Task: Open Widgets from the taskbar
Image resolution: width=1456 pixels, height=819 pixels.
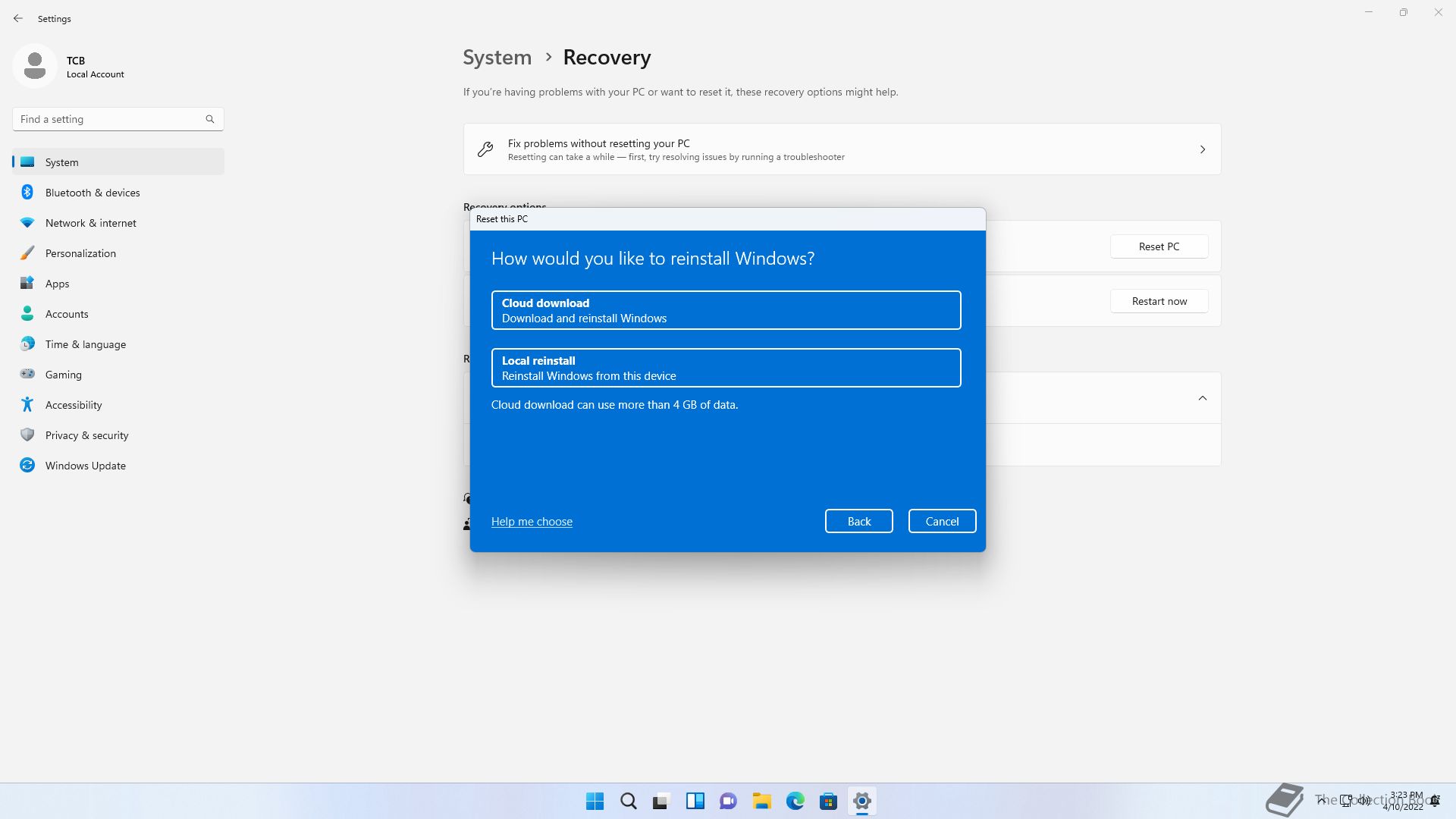Action: coord(695,801)
